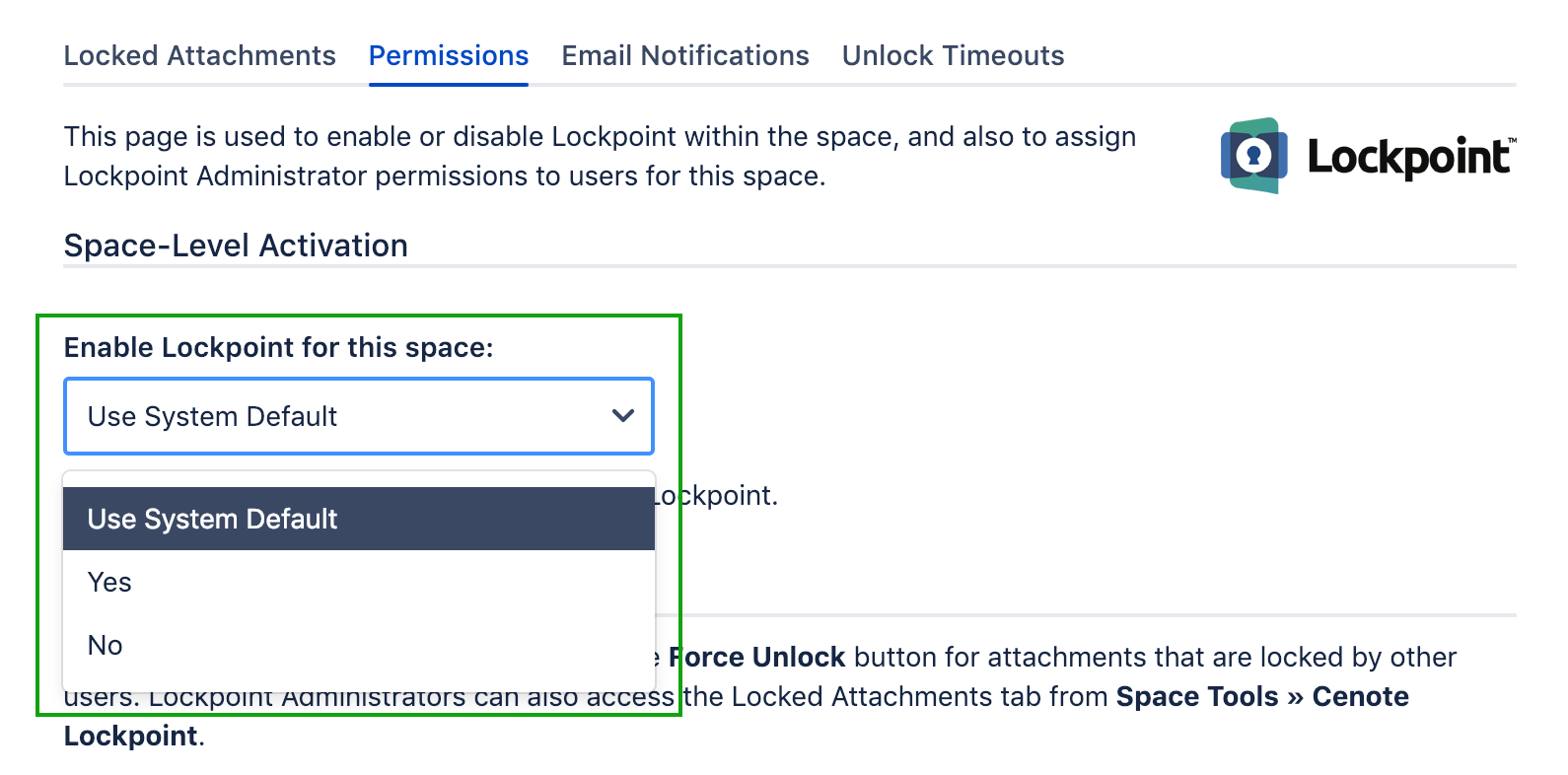Click the bold Space Tools text
The image size is (1568, 775).
pyautogui.click(x=1196, y=697)
